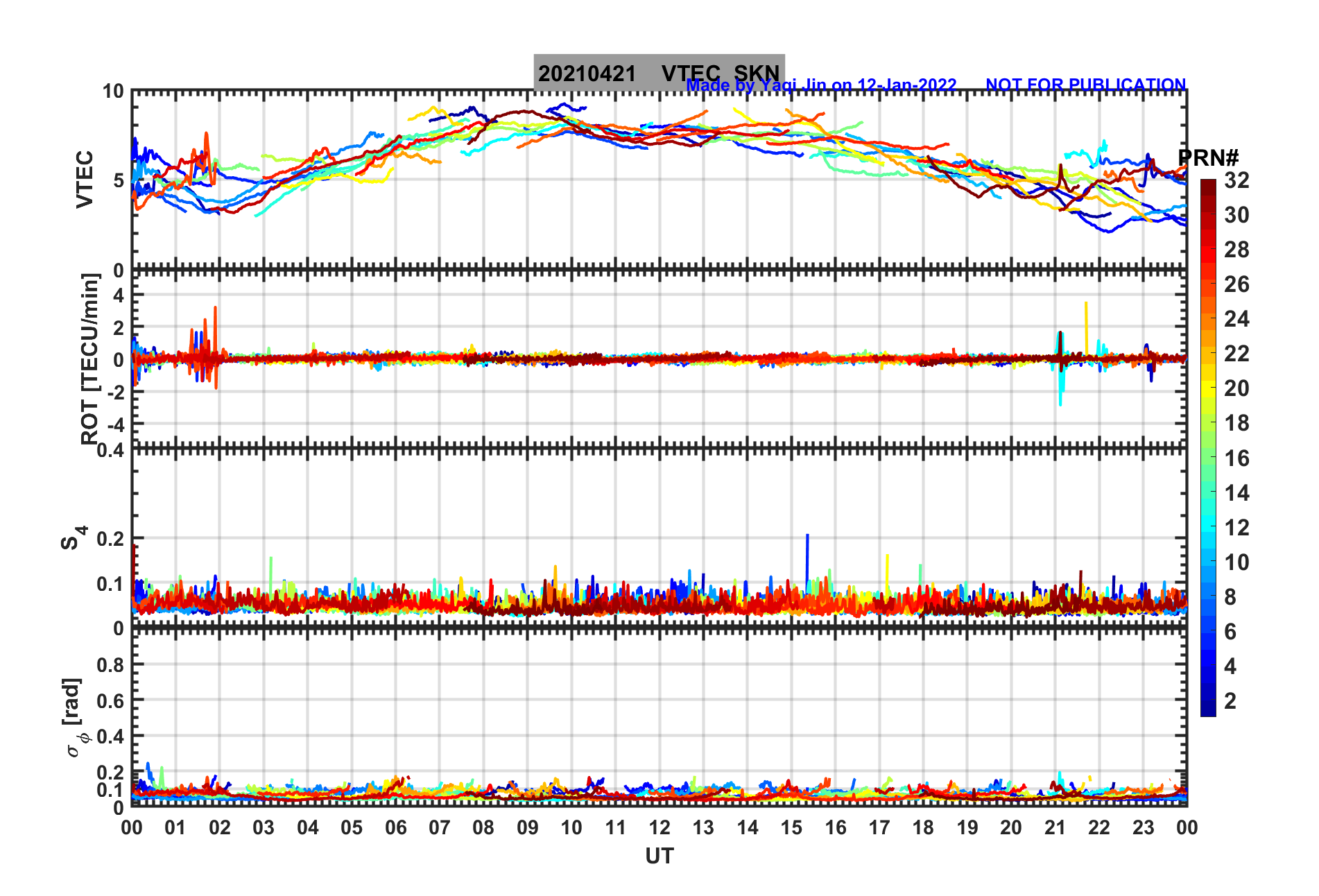1319x896 pixels.
Task: Click the 'UT' x-axis label
Action: pyautogui.click(x=659, y=856)
